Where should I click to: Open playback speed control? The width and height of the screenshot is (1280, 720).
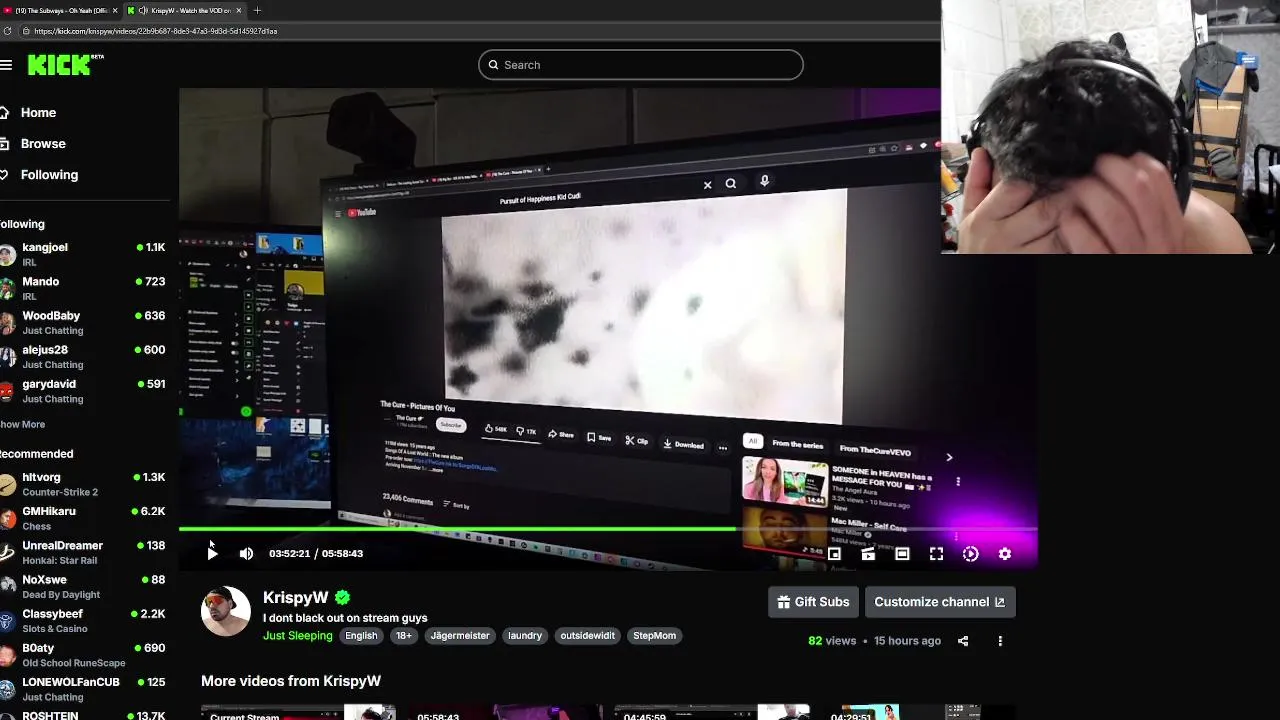tap(970, 553)
